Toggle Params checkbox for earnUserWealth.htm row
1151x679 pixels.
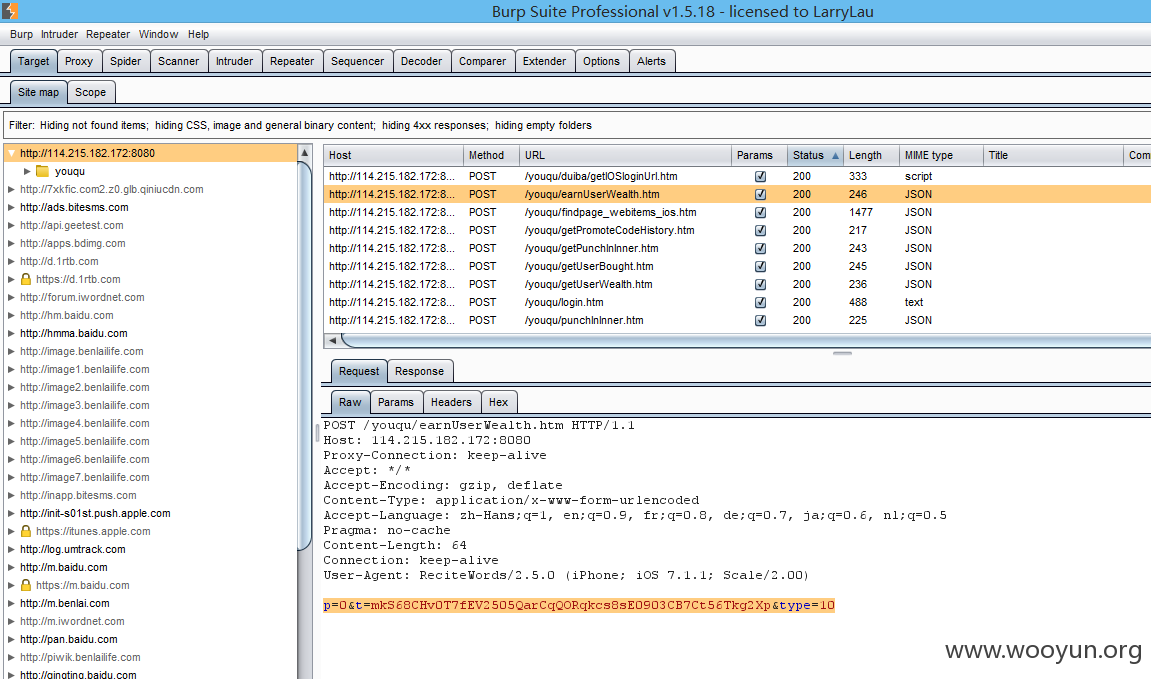760,195
